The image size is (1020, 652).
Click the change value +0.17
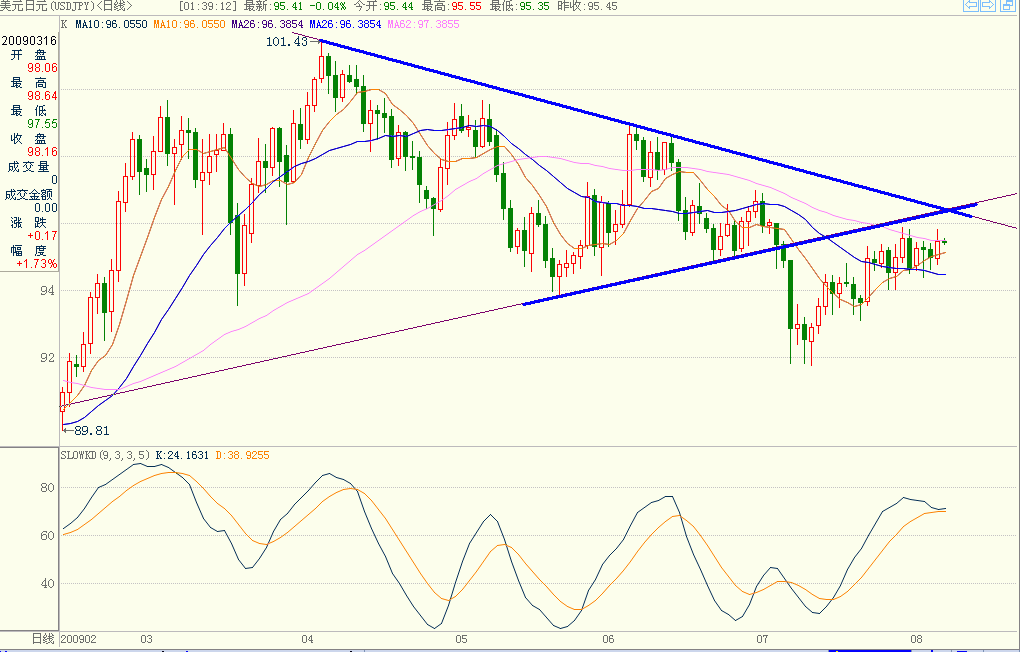(42, 236)
